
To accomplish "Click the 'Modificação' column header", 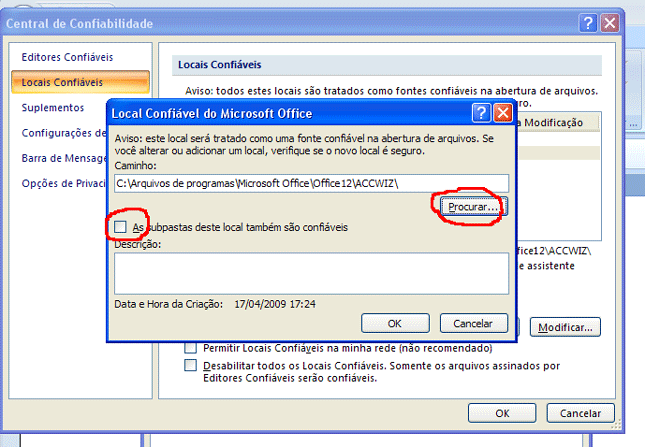I will tap(557, 123).
